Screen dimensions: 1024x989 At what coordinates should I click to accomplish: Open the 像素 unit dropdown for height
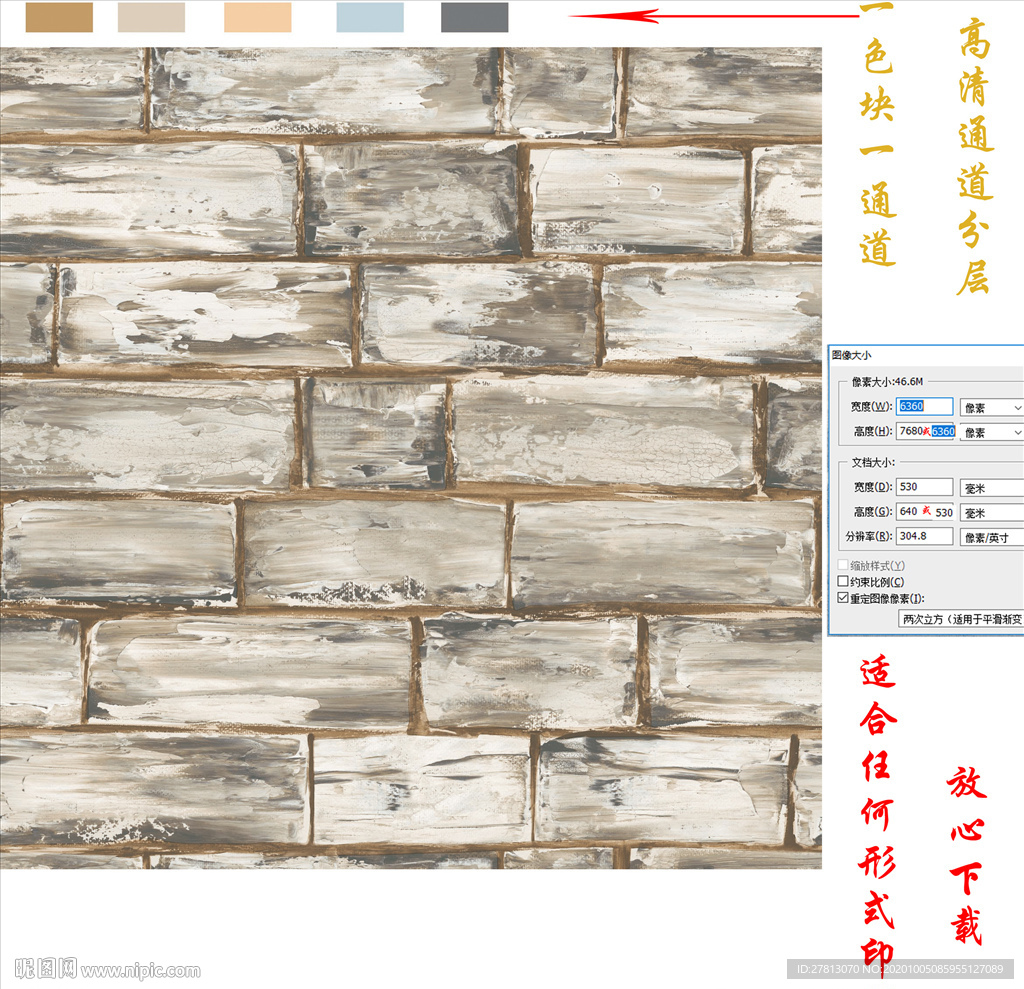(991, 432)
